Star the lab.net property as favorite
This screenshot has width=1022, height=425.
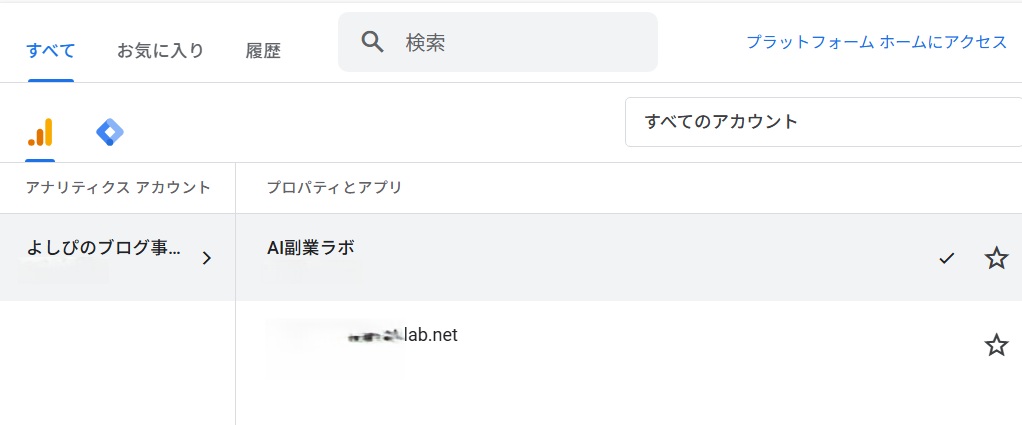click(996, 344)
